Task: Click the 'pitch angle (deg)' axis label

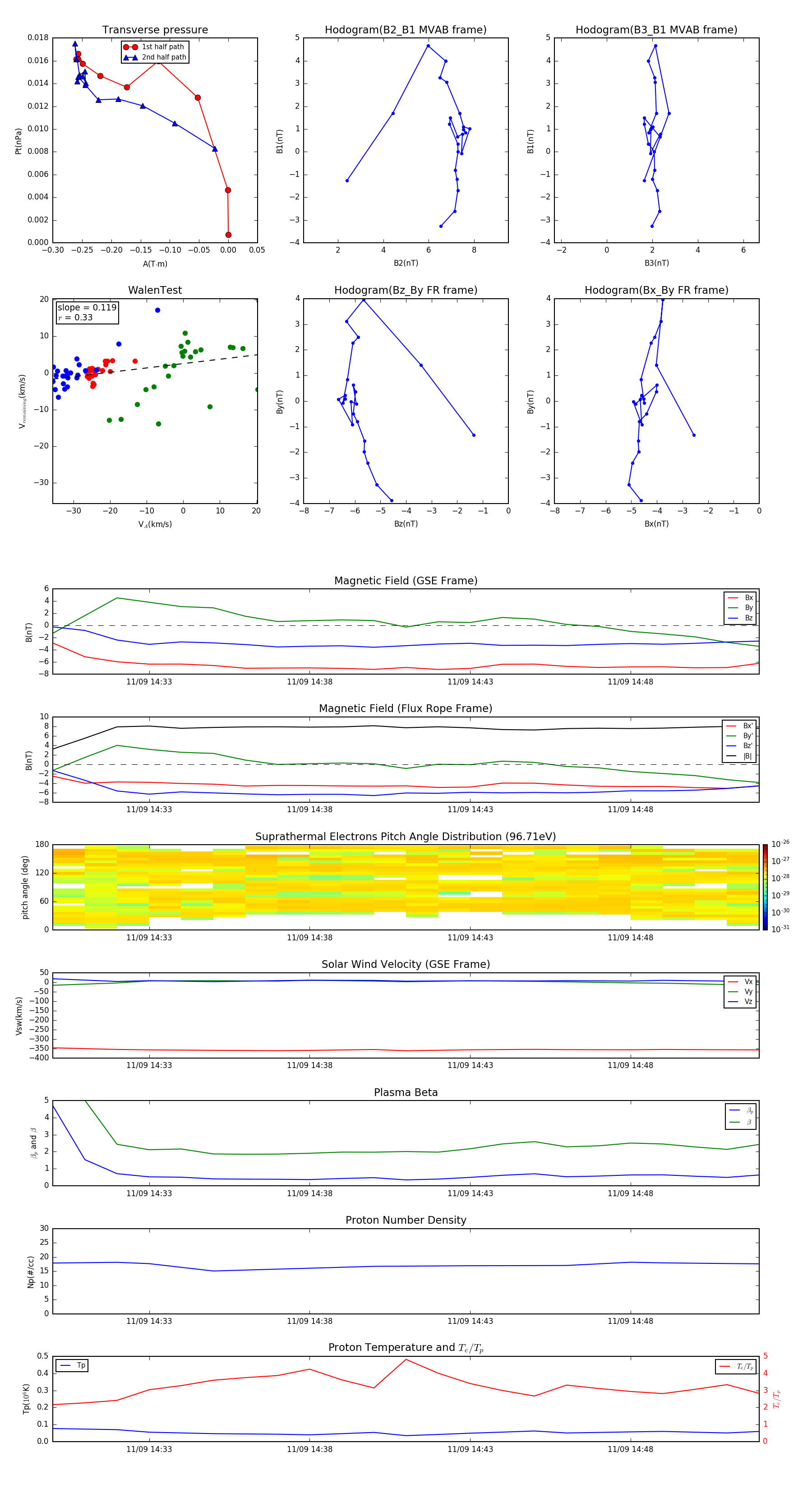Action: [25, 887]
